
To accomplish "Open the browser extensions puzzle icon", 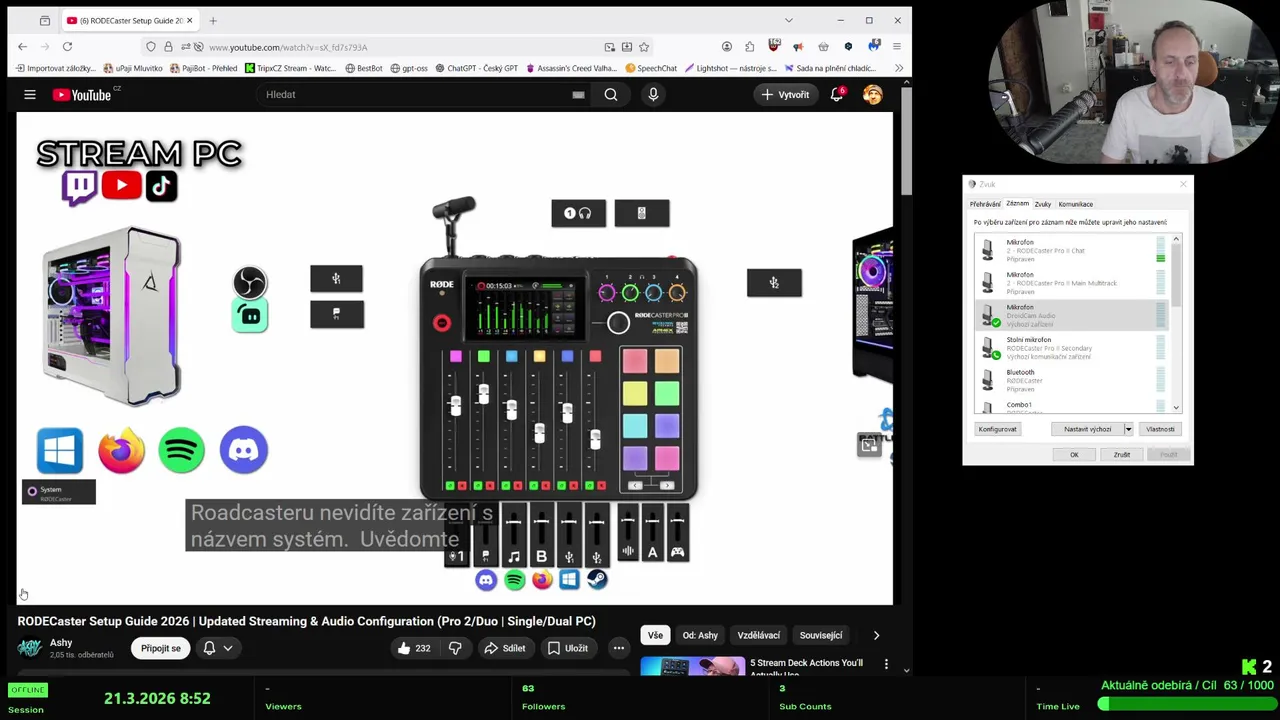I will [749, 47].
